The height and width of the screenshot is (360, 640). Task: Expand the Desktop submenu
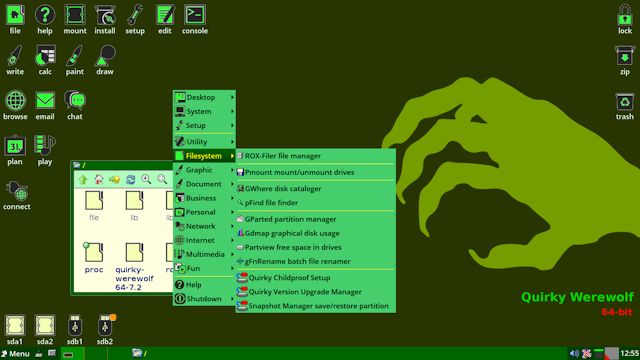(x=204, y=97)
